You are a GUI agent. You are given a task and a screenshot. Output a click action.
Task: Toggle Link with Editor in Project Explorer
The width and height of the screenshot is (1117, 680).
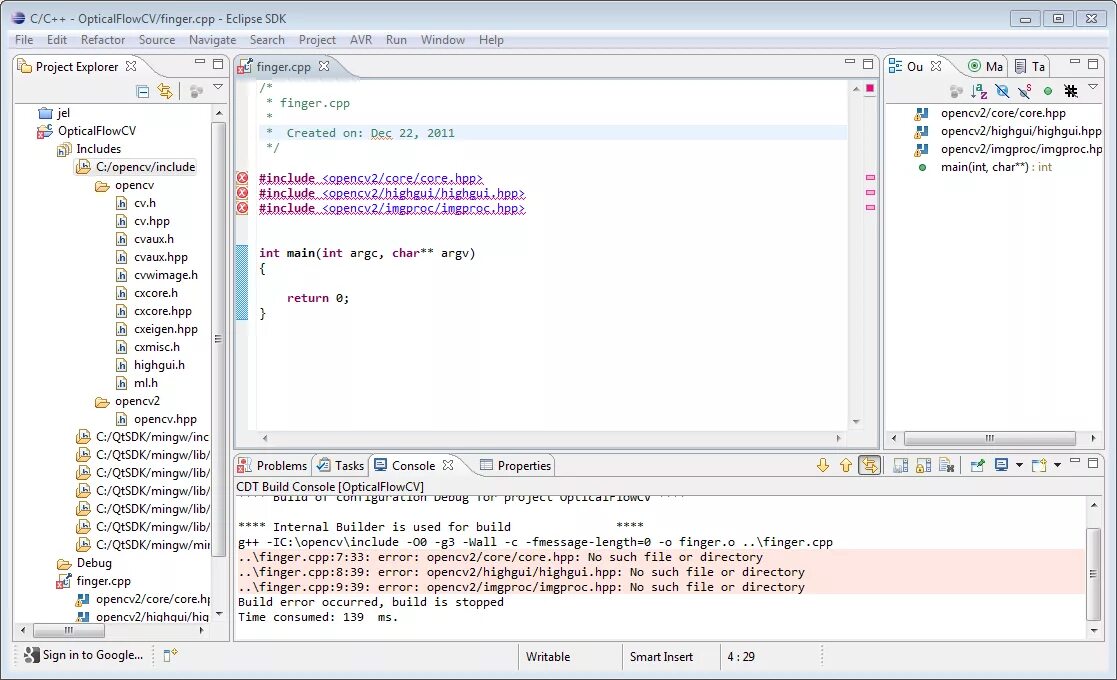[x=165, y=91]
